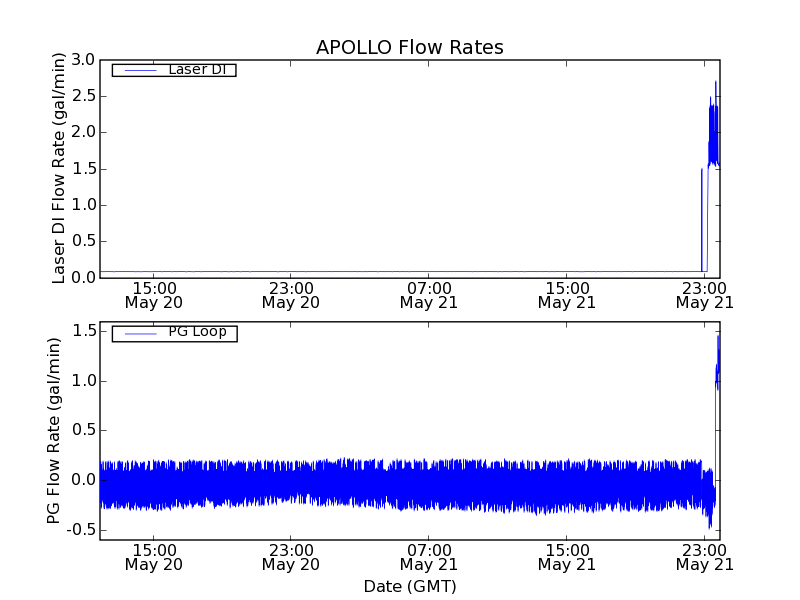Click the Laser DI spike peak near 2.7
The width and height of the screenshot is (800, 600).
(715, 83)
